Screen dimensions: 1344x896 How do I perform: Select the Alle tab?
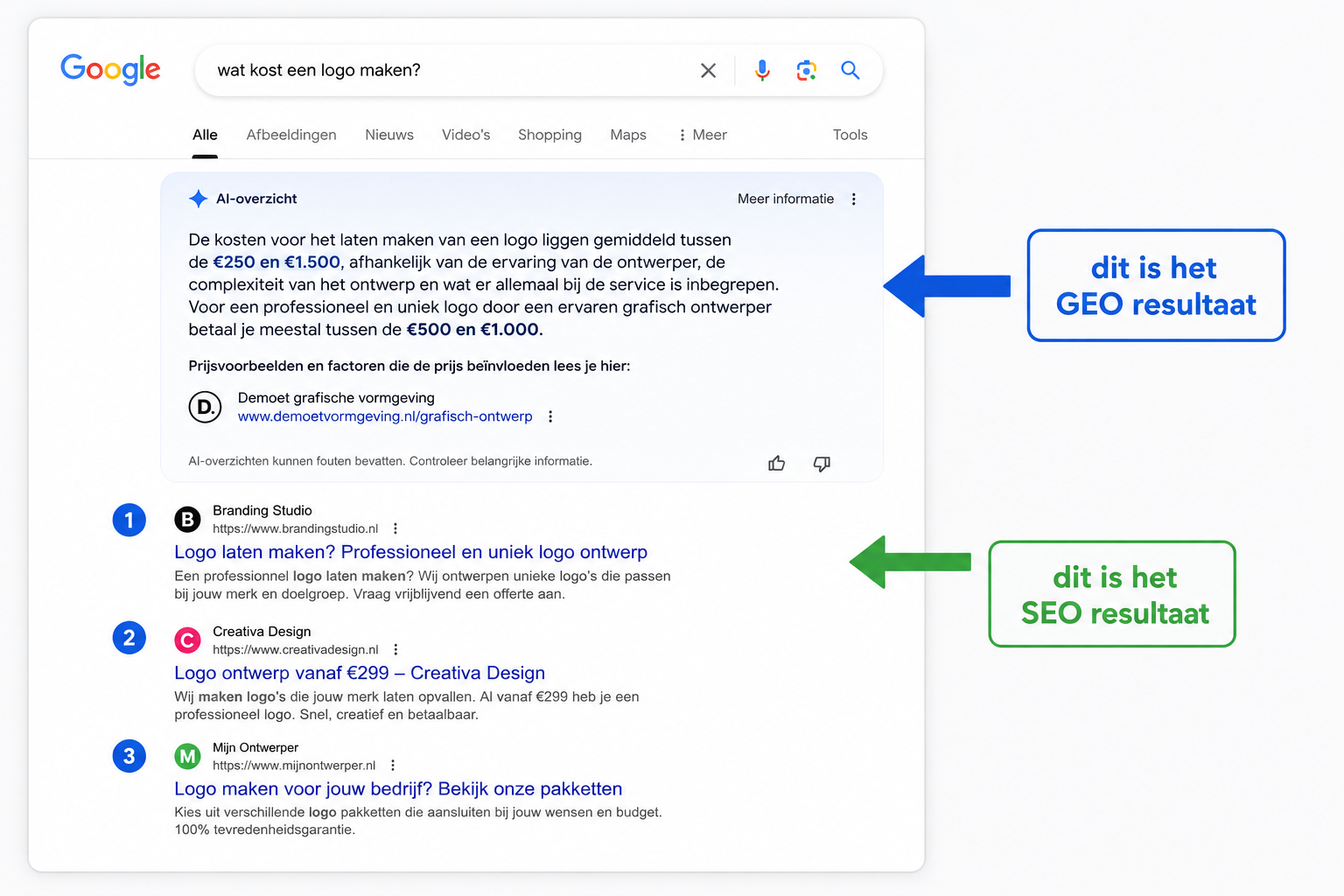[205, 135]
